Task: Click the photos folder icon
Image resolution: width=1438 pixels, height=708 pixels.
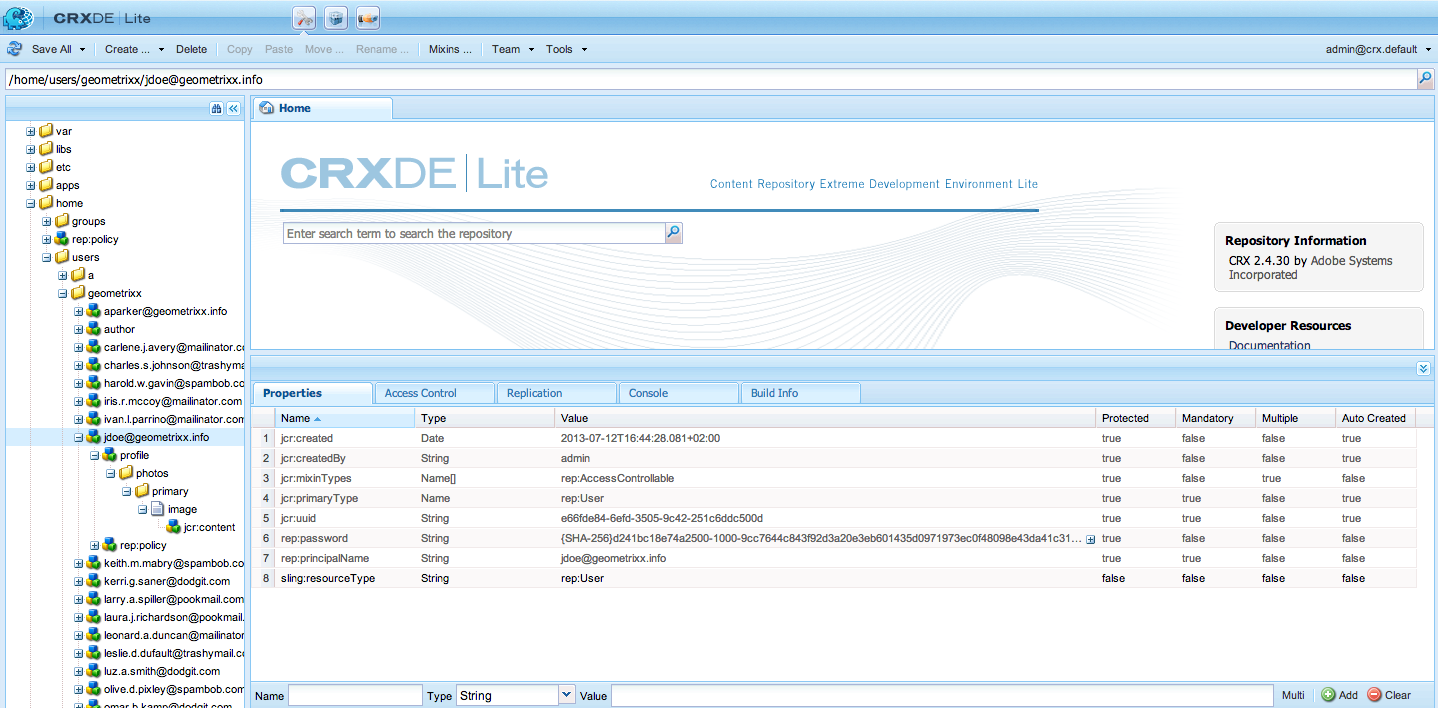Action: (126, 473)
